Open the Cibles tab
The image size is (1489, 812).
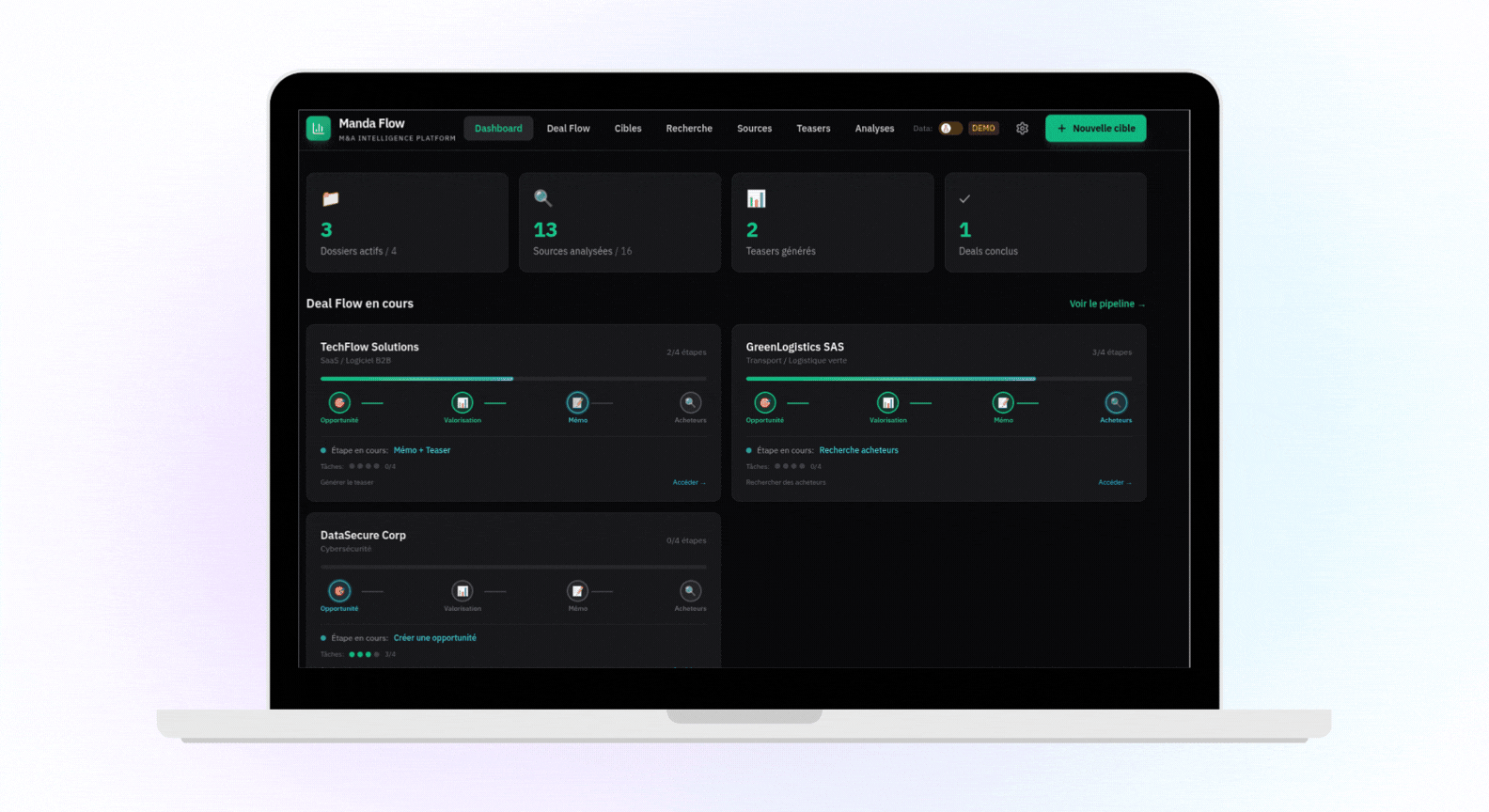coord(628,129)
